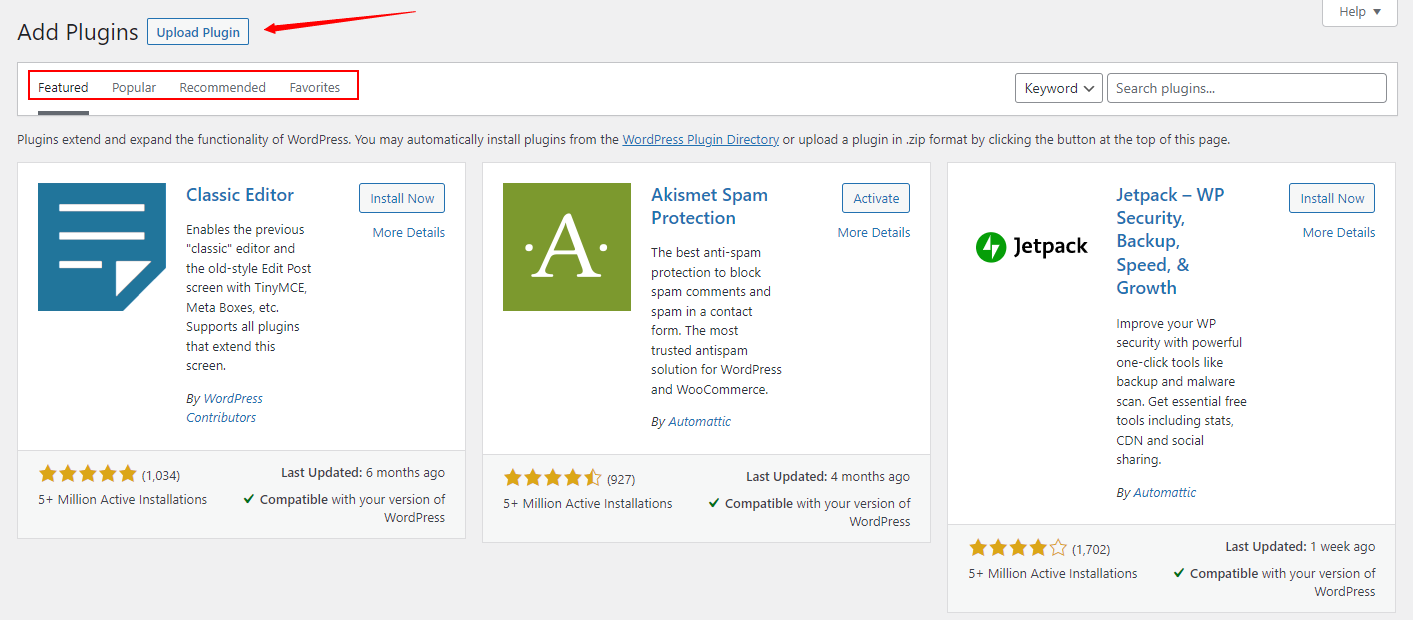Open More Details for Jetpack

click(1339, 233)
